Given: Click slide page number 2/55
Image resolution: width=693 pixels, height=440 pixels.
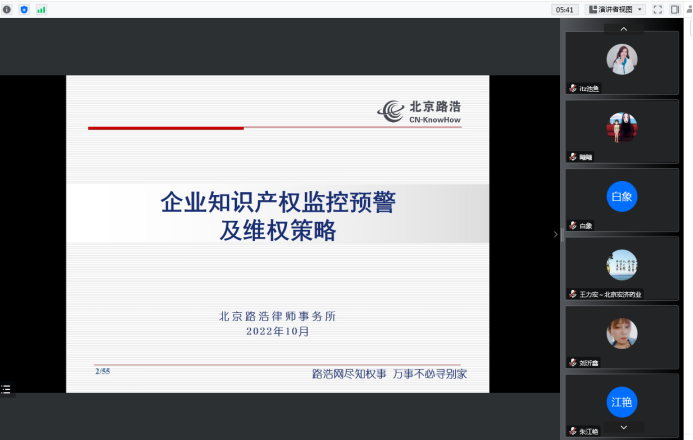Looking at the screenshot, I should (103, 372).
